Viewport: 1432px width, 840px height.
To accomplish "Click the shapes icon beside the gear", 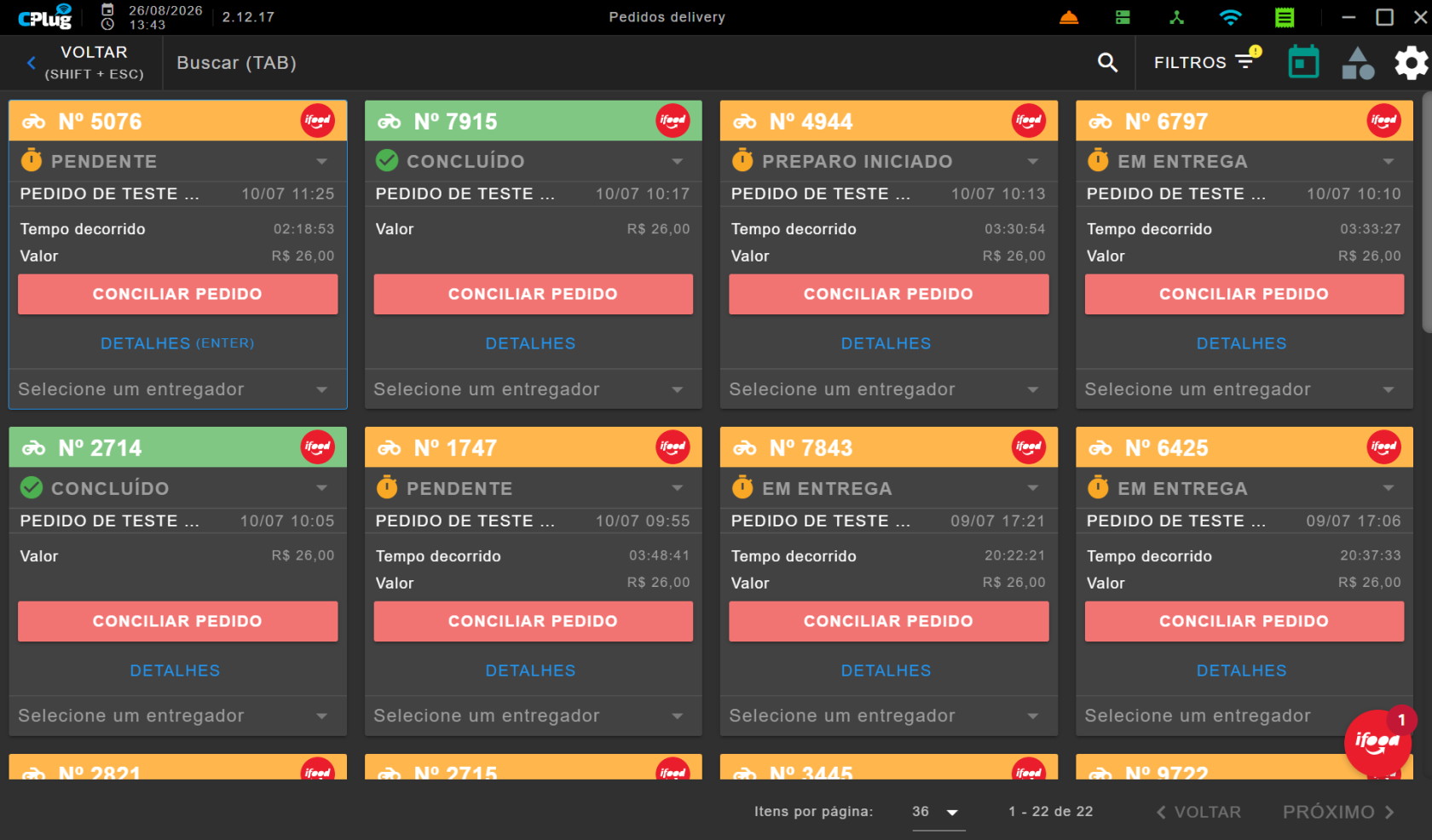I will 1358,63.
